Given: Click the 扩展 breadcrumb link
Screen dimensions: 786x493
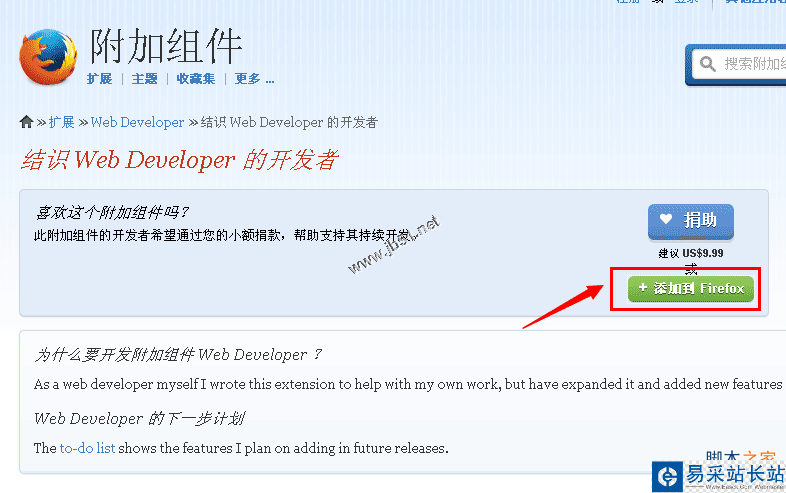Looking at the screenshot, I should point(62,122).
